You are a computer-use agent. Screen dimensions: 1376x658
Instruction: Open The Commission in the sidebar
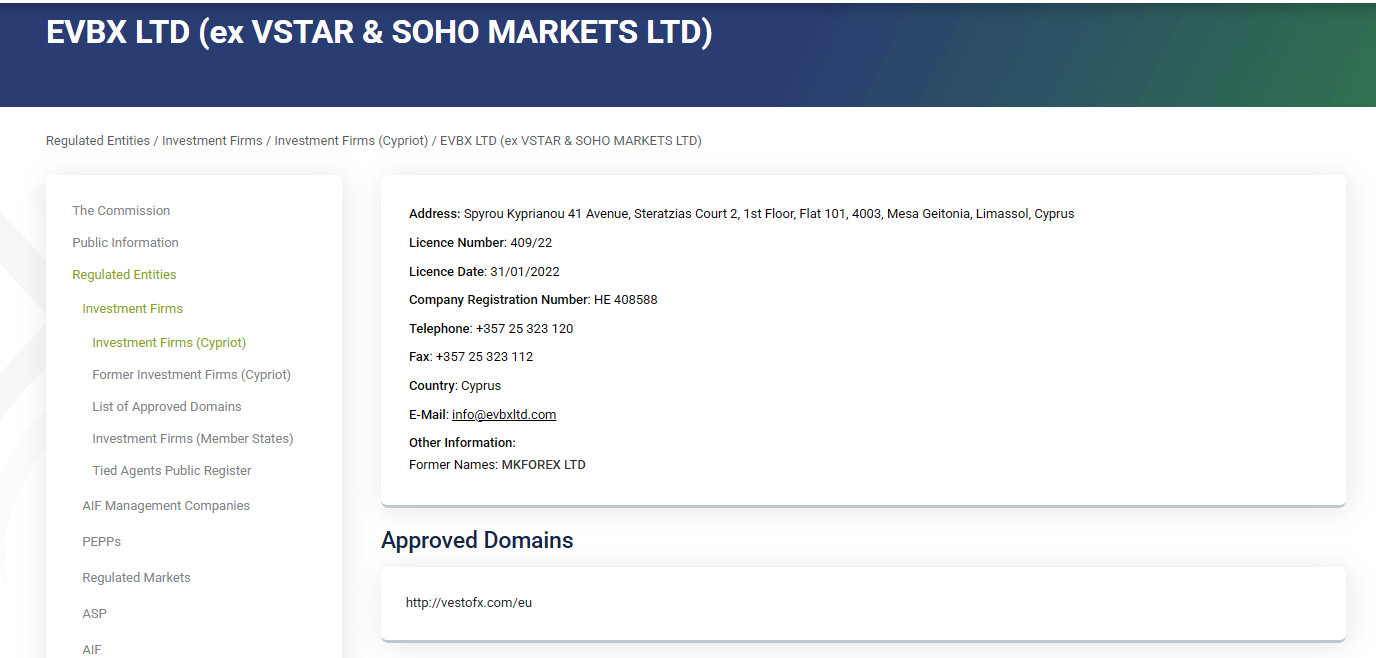121,211
